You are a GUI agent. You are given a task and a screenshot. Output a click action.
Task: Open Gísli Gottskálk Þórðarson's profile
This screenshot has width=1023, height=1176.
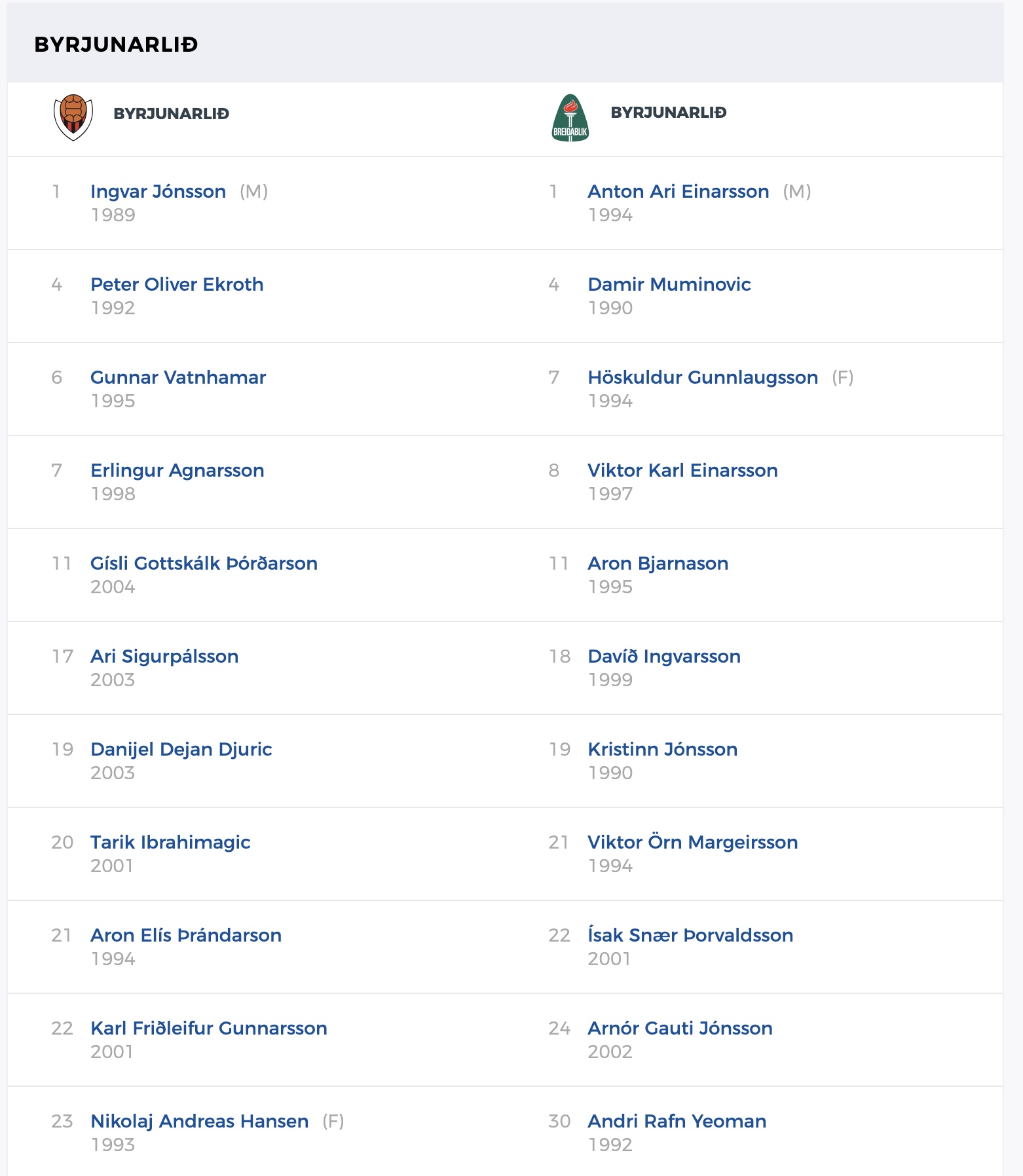204,564
